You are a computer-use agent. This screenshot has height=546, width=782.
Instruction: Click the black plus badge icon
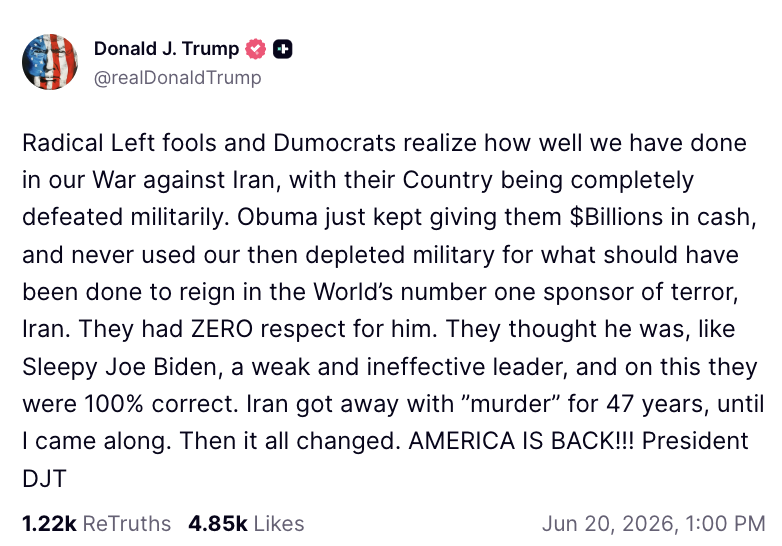[283, 49]
